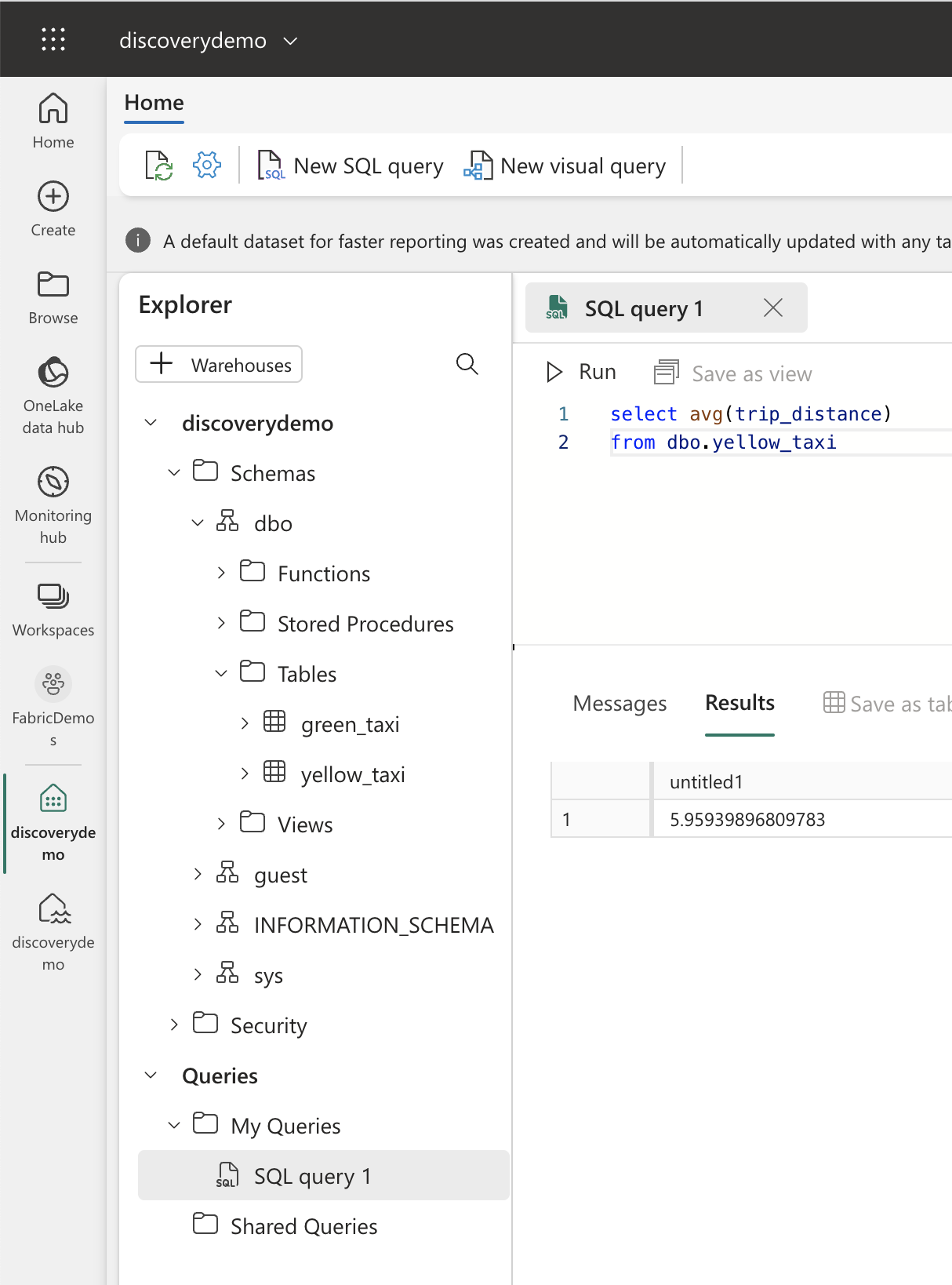Open Monitoring hub from the sidebar

click(x=53, y=504)
